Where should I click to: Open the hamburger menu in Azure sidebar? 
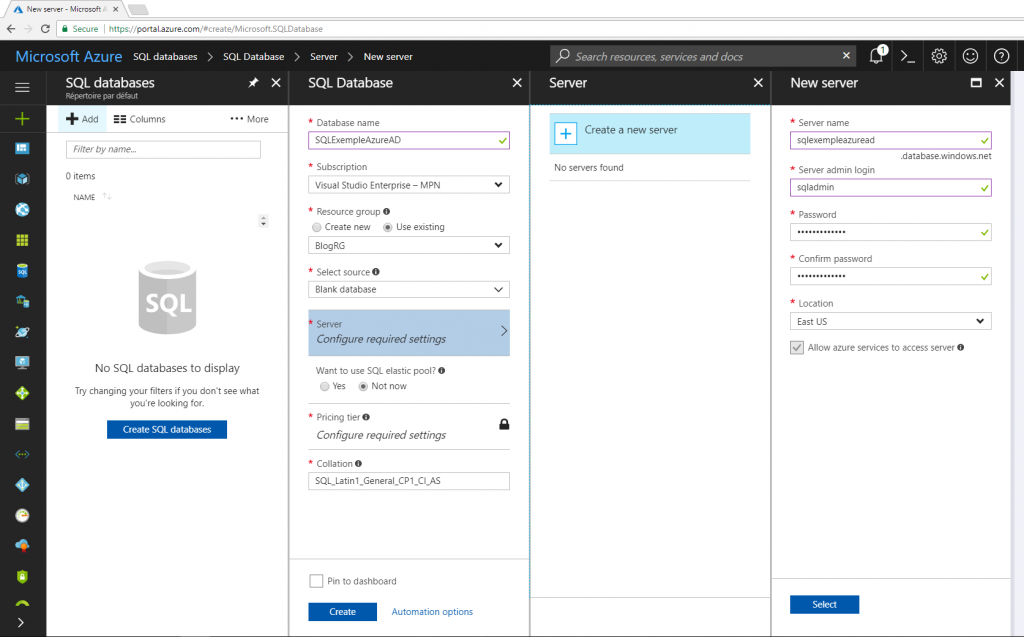[22, 87]
